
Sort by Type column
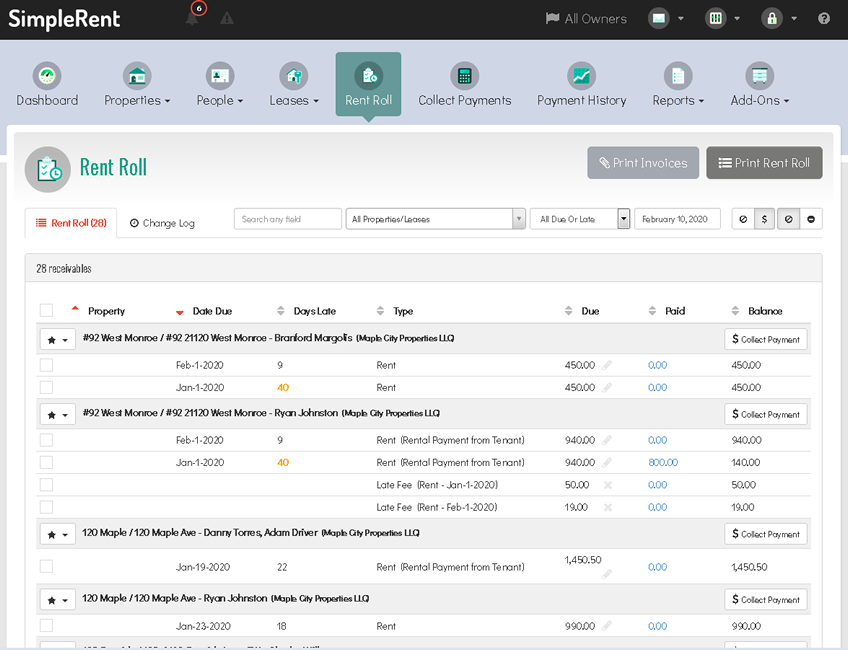[380, 310]
